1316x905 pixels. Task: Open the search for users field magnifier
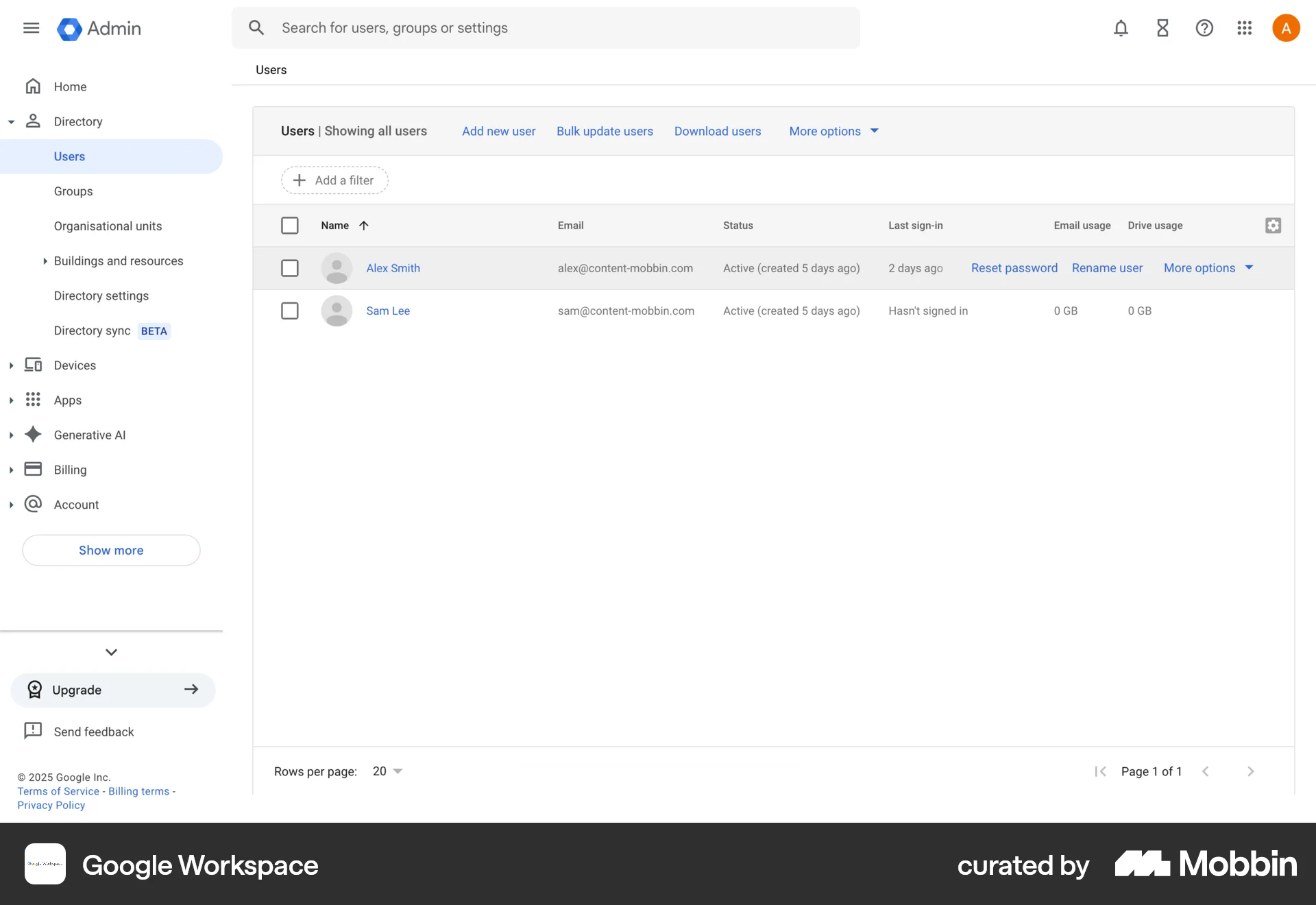[256, 27]
